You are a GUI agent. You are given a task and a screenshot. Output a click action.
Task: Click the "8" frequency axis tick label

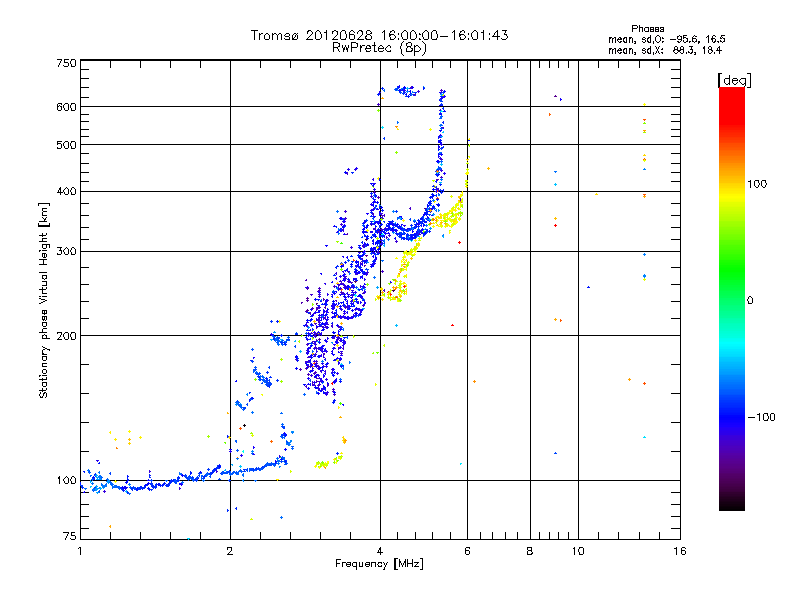coord(530,551)
